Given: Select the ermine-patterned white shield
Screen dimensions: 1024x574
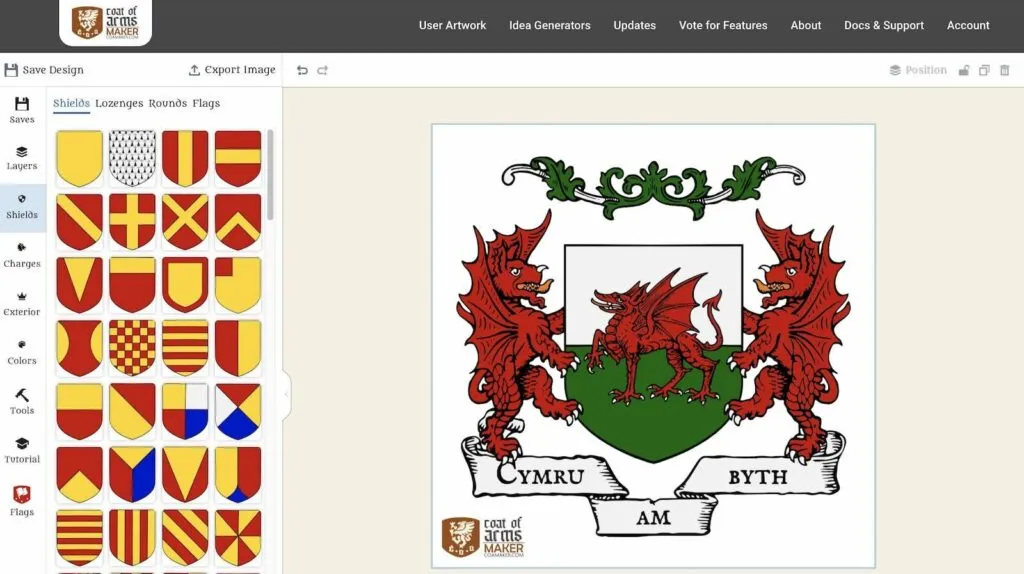Looking at the screenshot, I should pyautogui.click(x=133, y=158).
